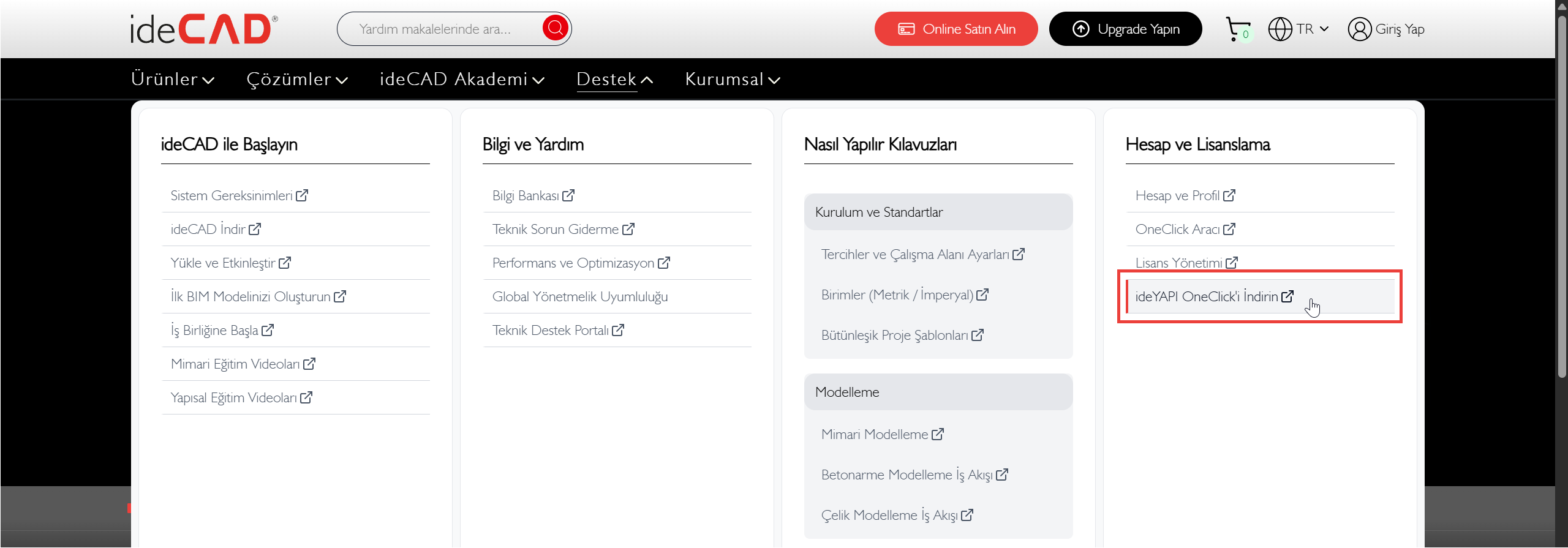Image resolution: width=1568 pixels, height=548 pixels.
Task: Expand the ideCAD Akademi menu
Action: (x=462, y=79)
